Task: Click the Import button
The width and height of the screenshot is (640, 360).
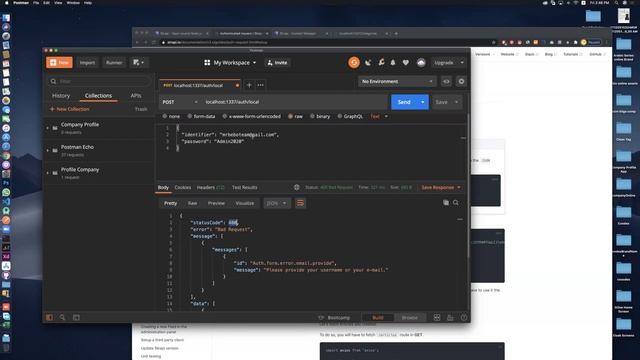Action: click(87, 62)
